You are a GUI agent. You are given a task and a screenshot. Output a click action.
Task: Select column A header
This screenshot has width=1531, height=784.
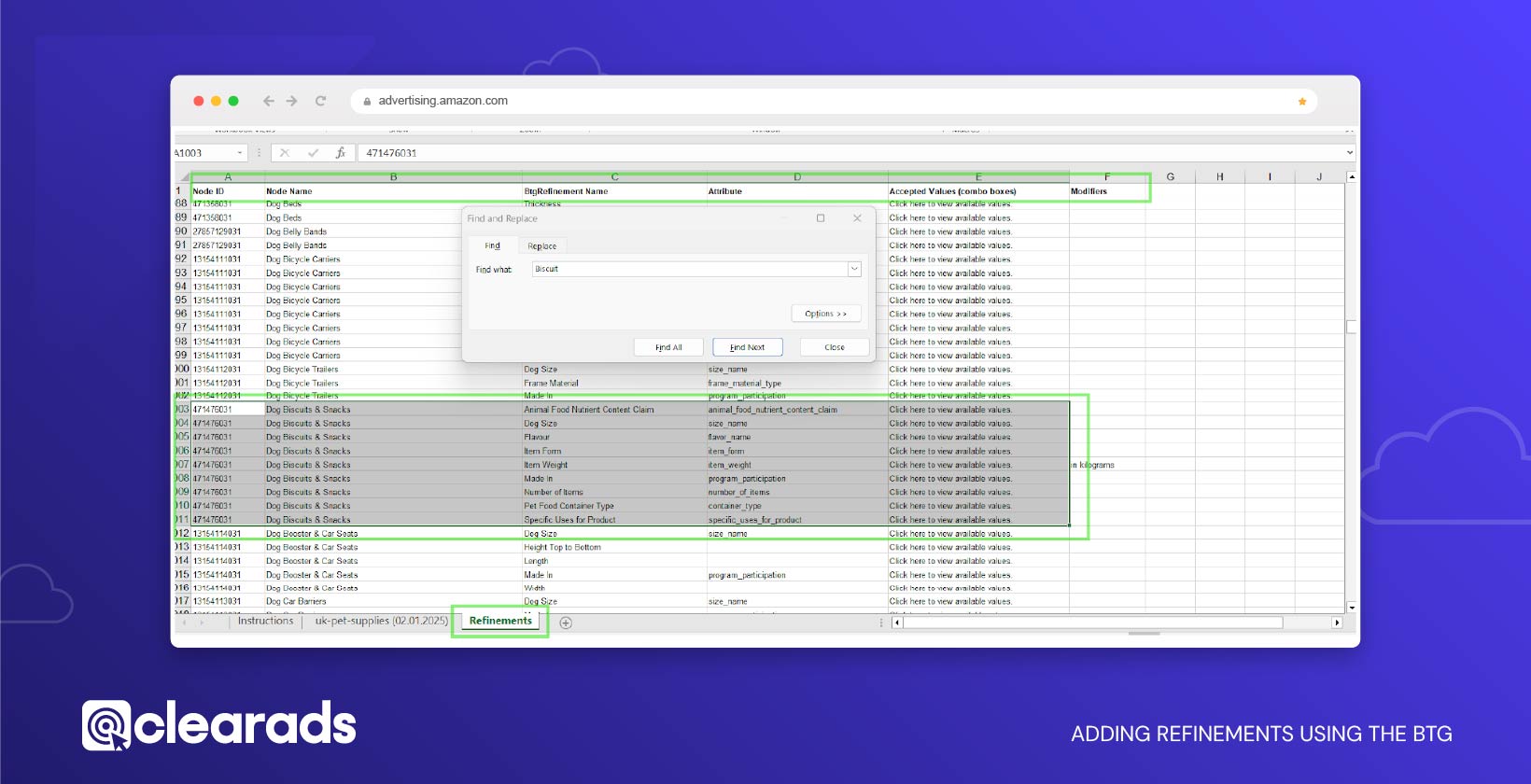point(228,176)
